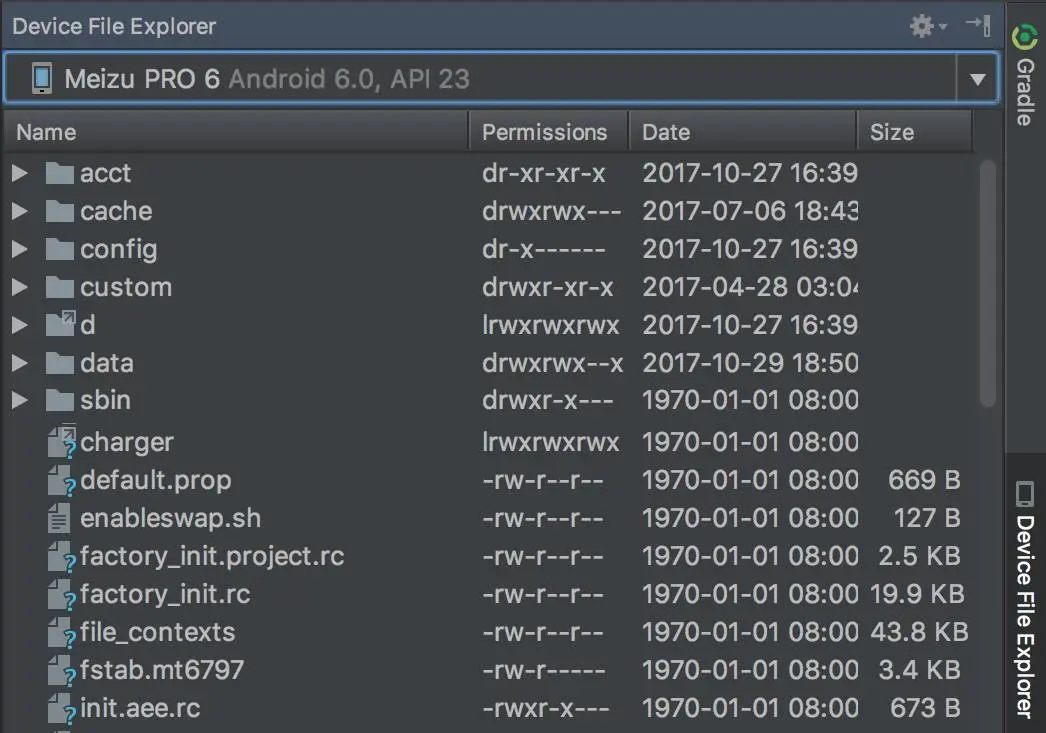This screenshot has height=733, width=1046.
Task: Expand the sbin folder
Action: (x=19, y=400)
